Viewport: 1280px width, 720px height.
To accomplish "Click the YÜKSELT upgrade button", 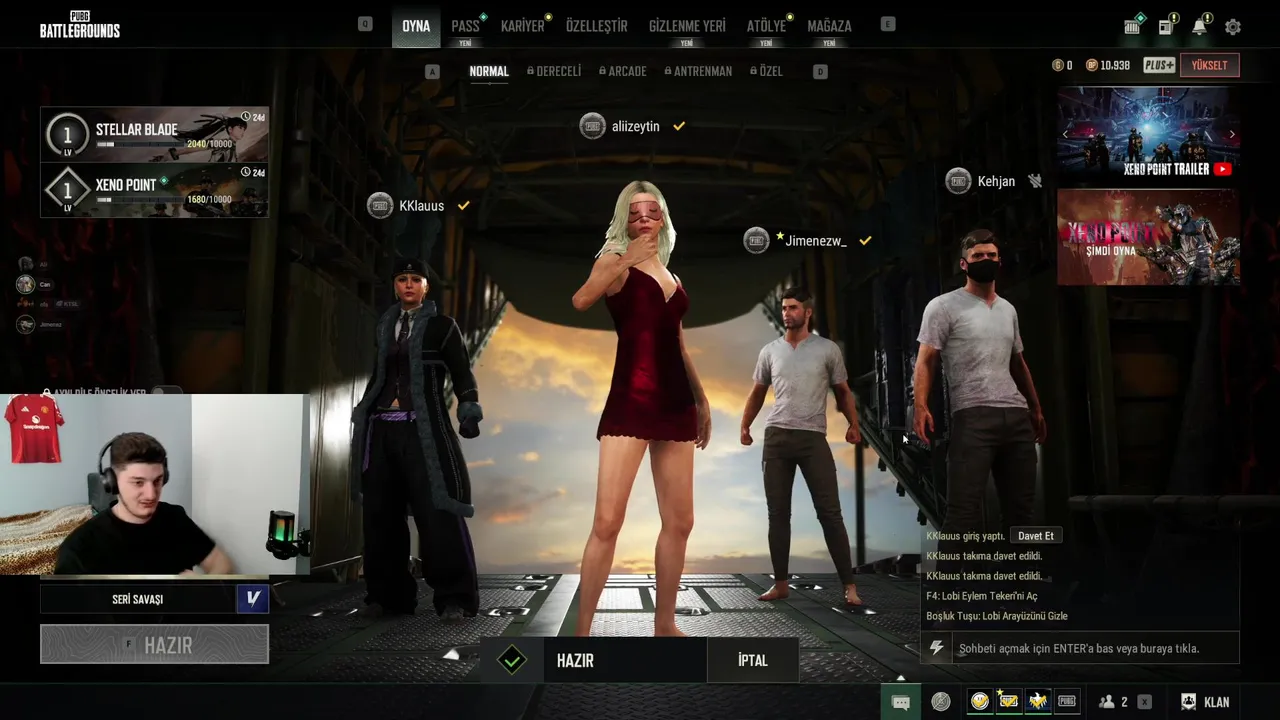I will point(1210,65).
